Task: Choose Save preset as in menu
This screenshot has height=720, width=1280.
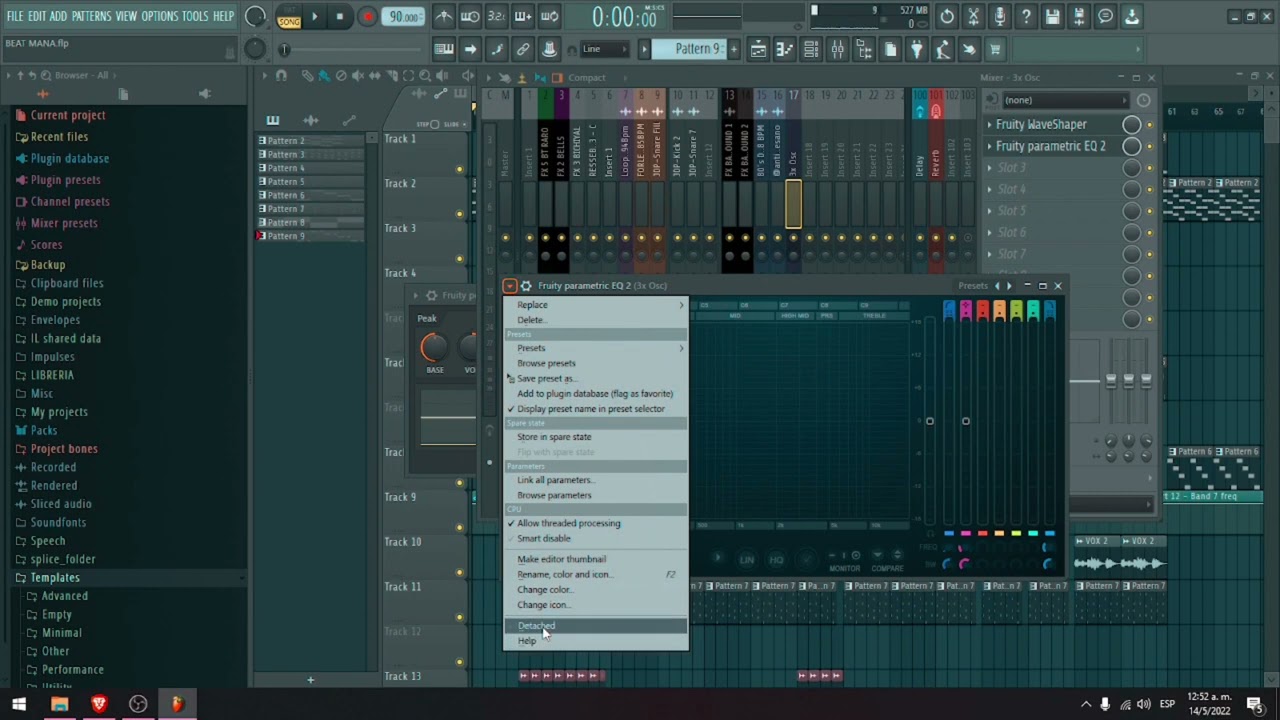Action: [595, 378]
